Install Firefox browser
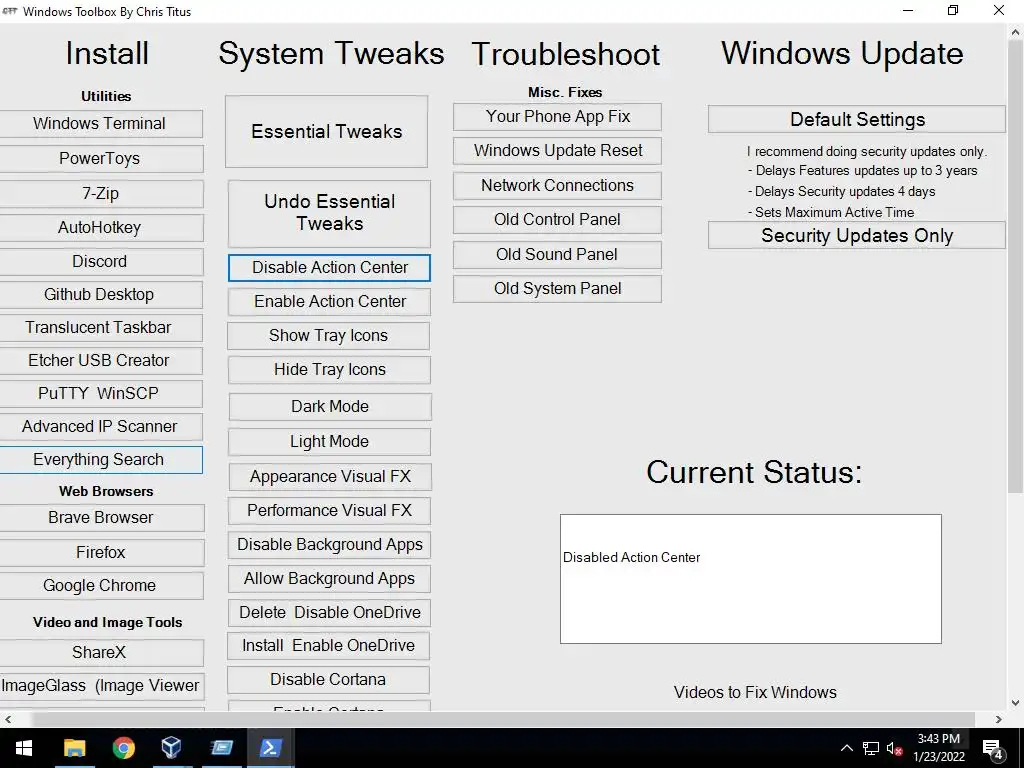Image resolution: width=1024 pixels, height=768 pixels. click(101, 552)
